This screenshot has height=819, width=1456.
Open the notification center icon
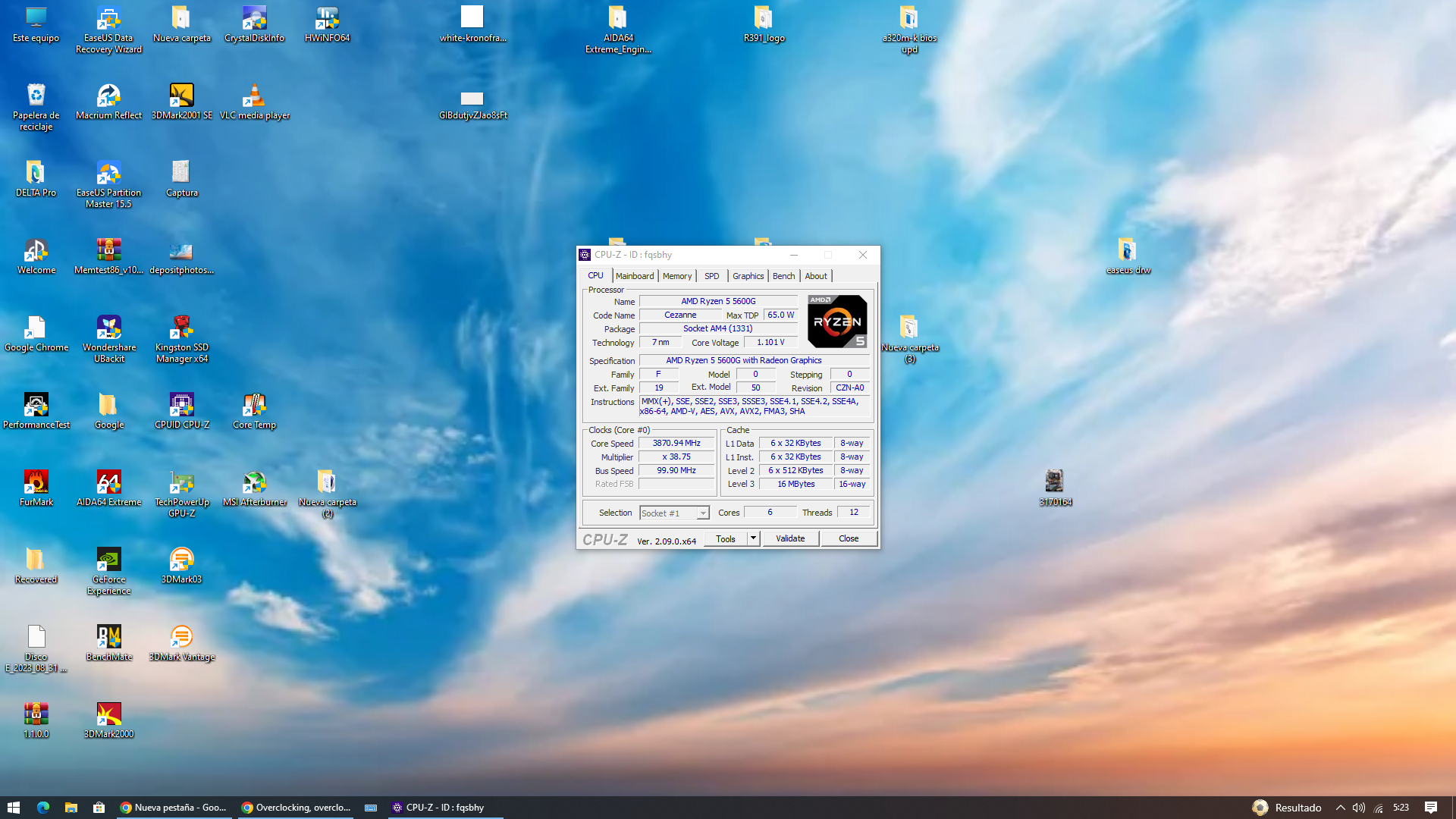click(1431, 808)
